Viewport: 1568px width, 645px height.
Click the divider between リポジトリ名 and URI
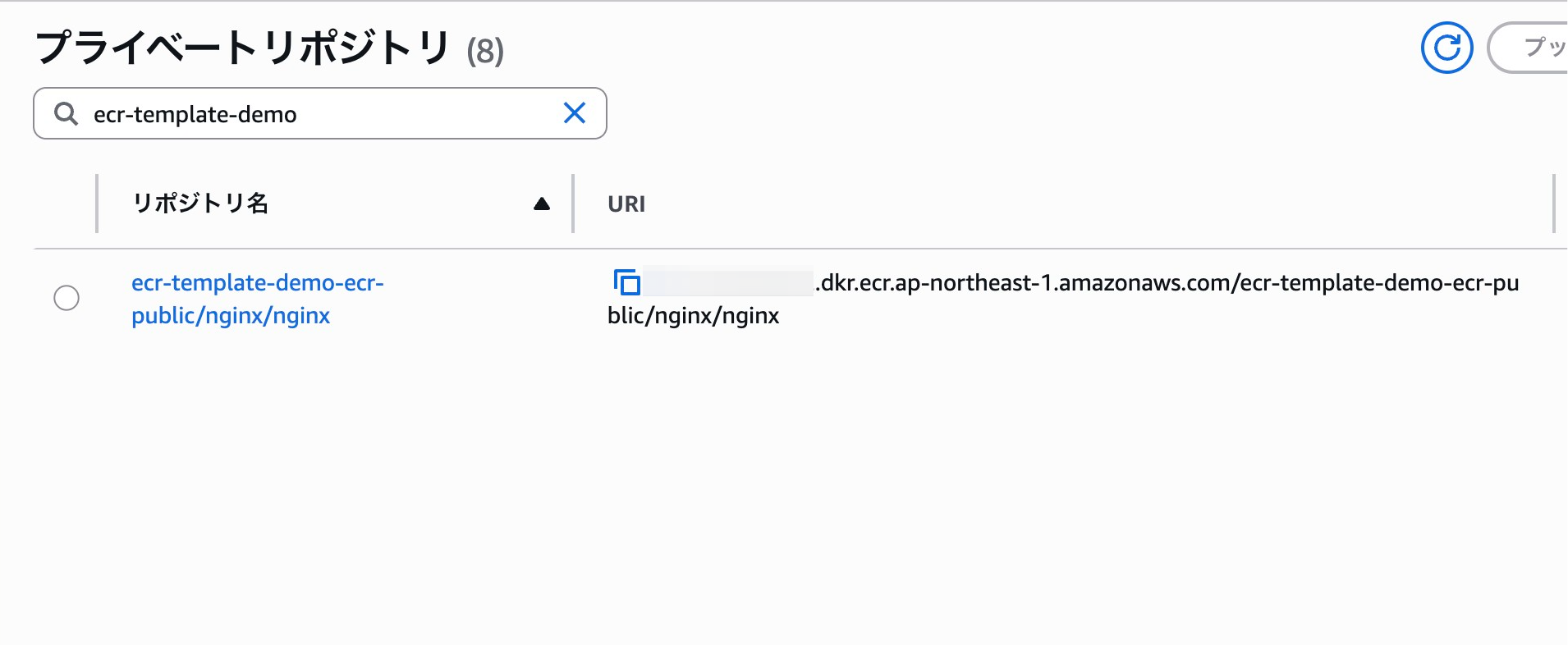click(573, 204)
